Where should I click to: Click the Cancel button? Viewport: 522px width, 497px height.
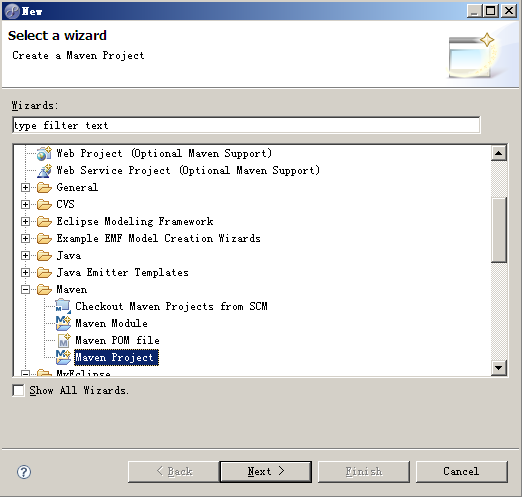[462, 471]
